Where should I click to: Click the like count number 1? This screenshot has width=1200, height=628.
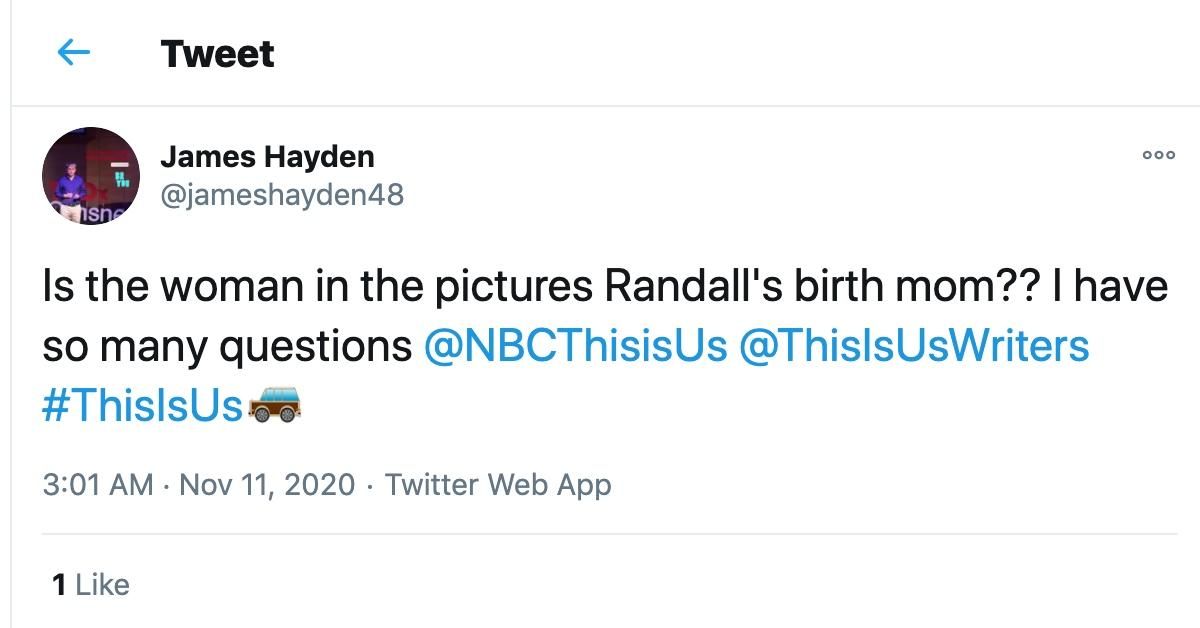(x=58, y=584)
